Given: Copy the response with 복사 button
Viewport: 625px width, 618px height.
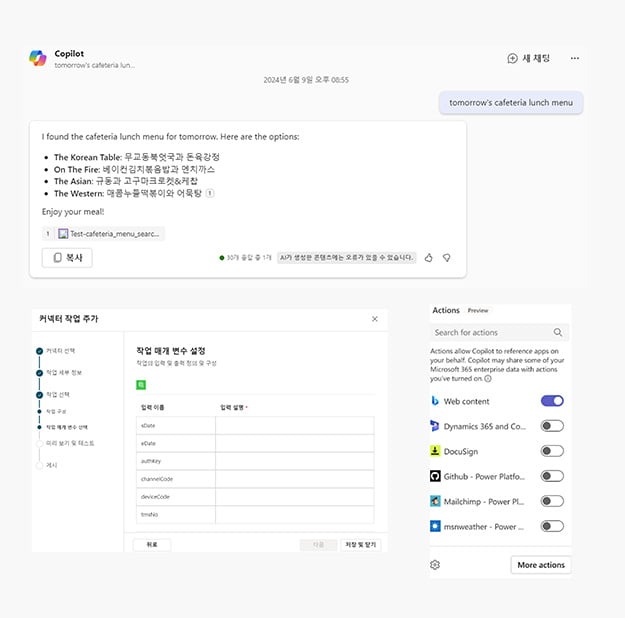Looking at the screenshot, I should (67, 258).
